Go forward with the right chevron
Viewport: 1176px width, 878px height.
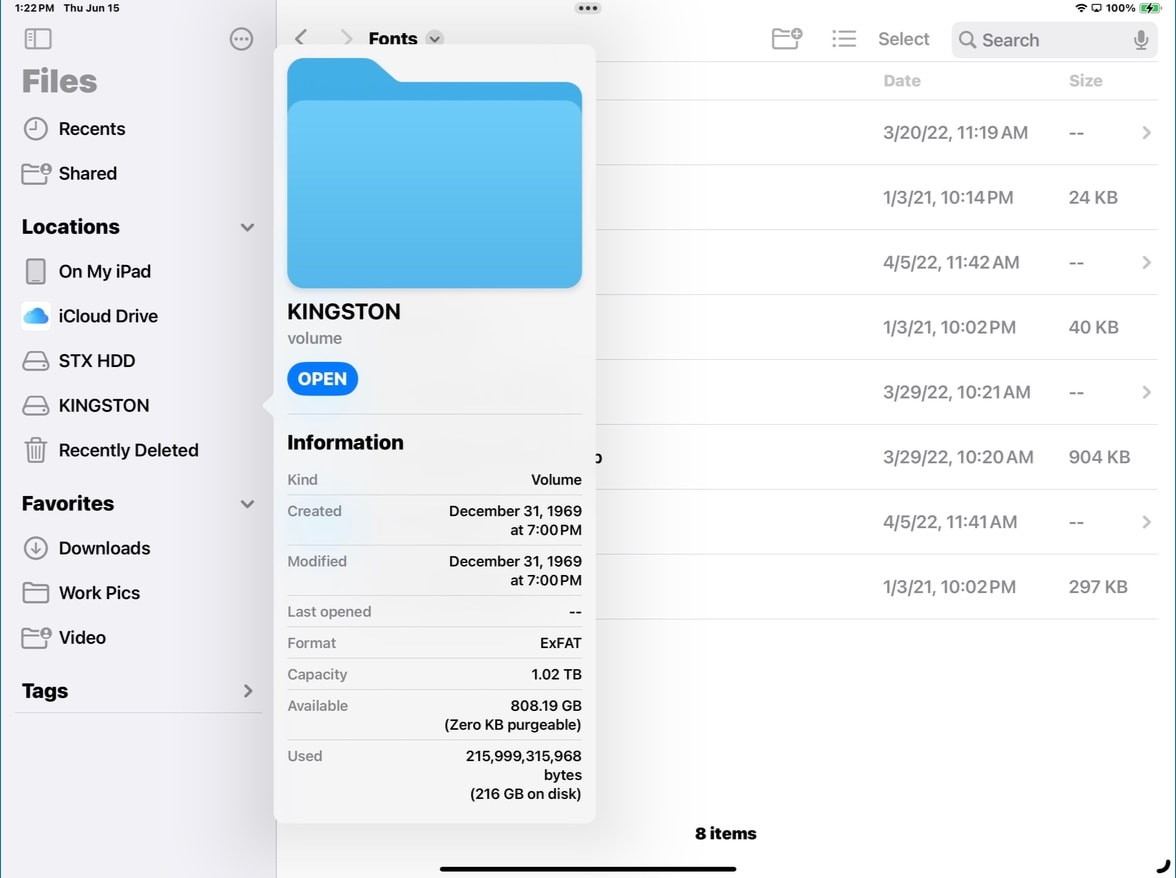tap(346, 37)
